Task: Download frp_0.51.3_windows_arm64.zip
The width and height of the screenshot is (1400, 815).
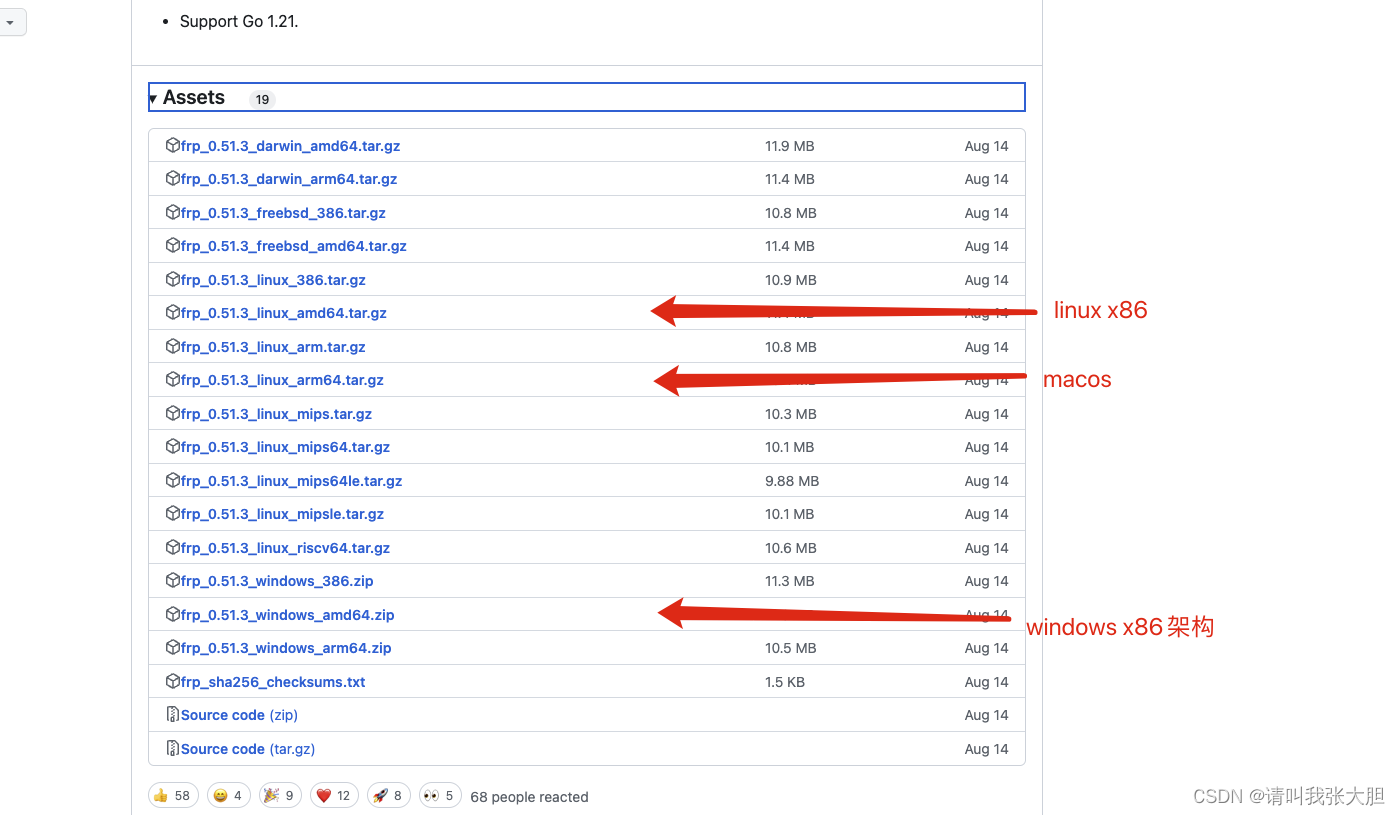Action: (x=286, y=648)
